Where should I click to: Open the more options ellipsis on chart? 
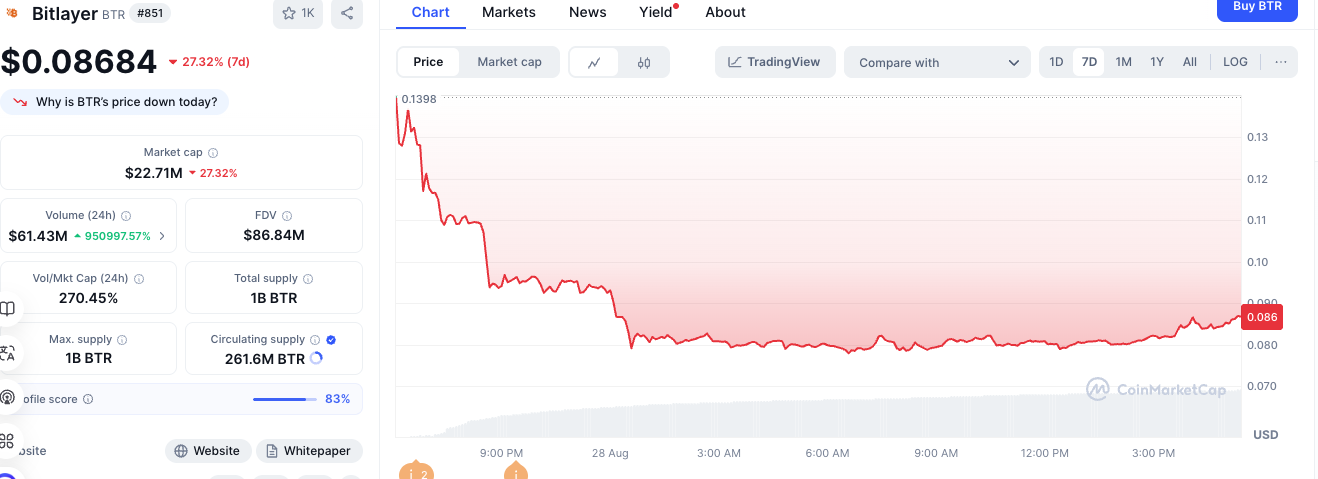point(1280,62)
